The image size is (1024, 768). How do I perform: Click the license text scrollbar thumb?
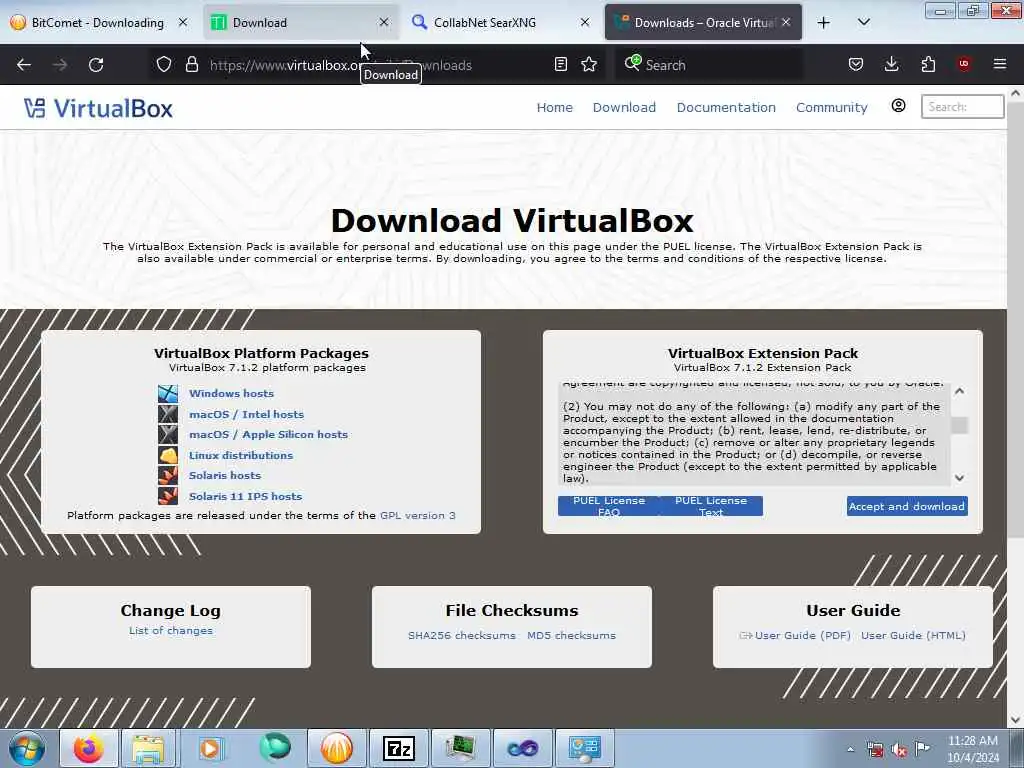click(959, 425)
